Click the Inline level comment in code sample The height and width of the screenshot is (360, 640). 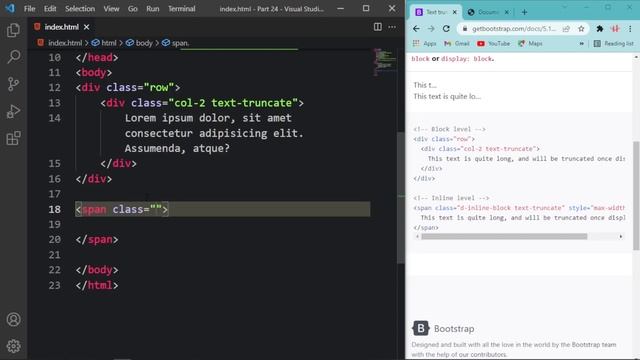point(451,198)
